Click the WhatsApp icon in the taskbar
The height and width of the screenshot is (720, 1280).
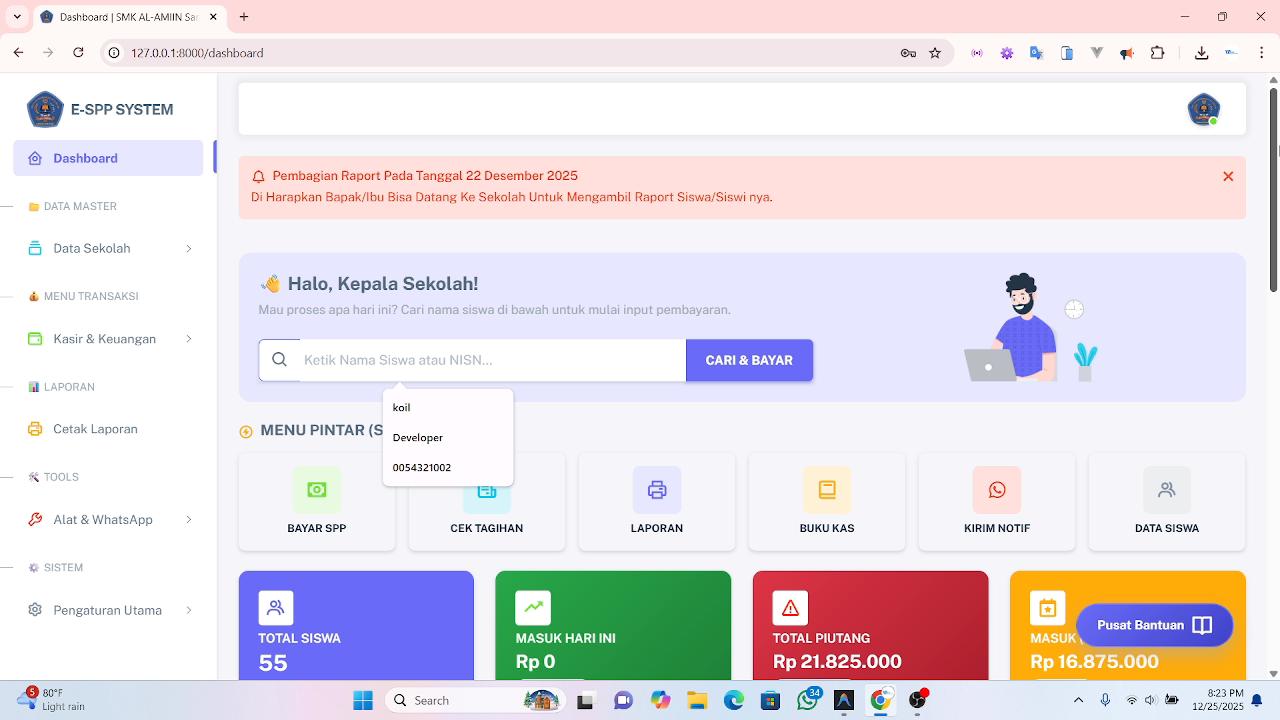click(x=806, y=700)
